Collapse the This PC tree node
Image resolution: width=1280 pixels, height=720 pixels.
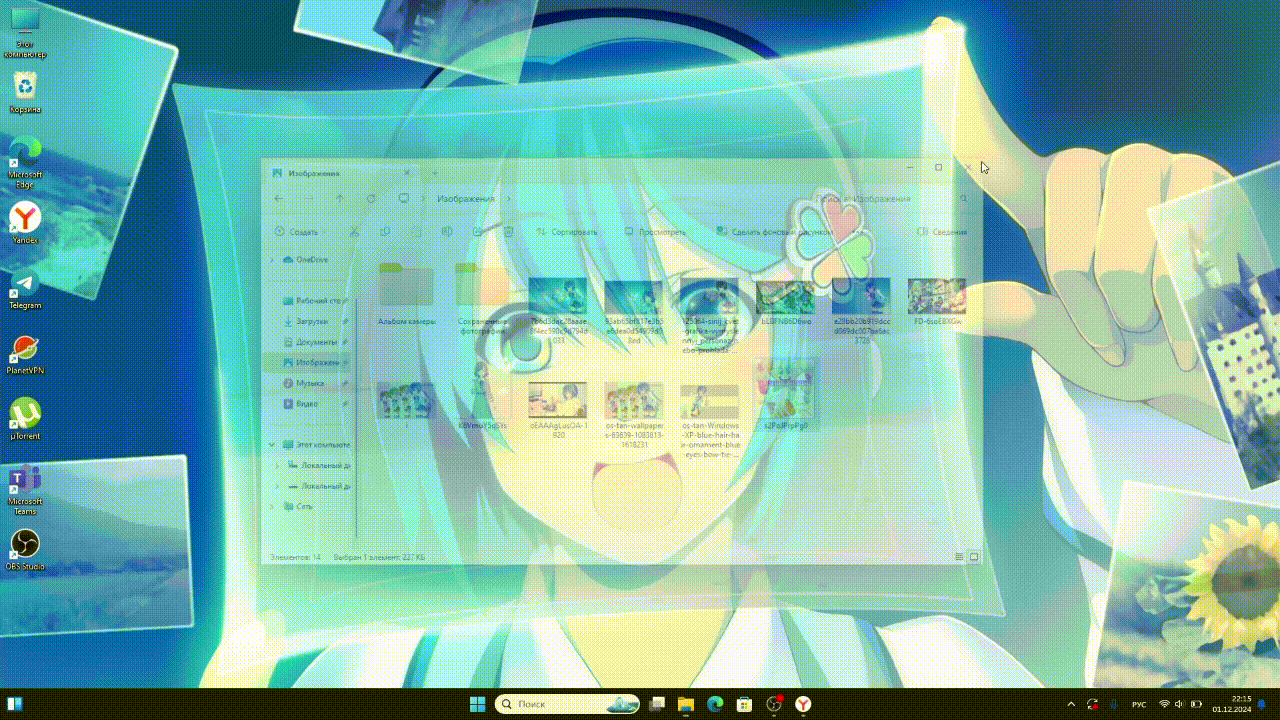pyautogui.click(x=272, y=445)
